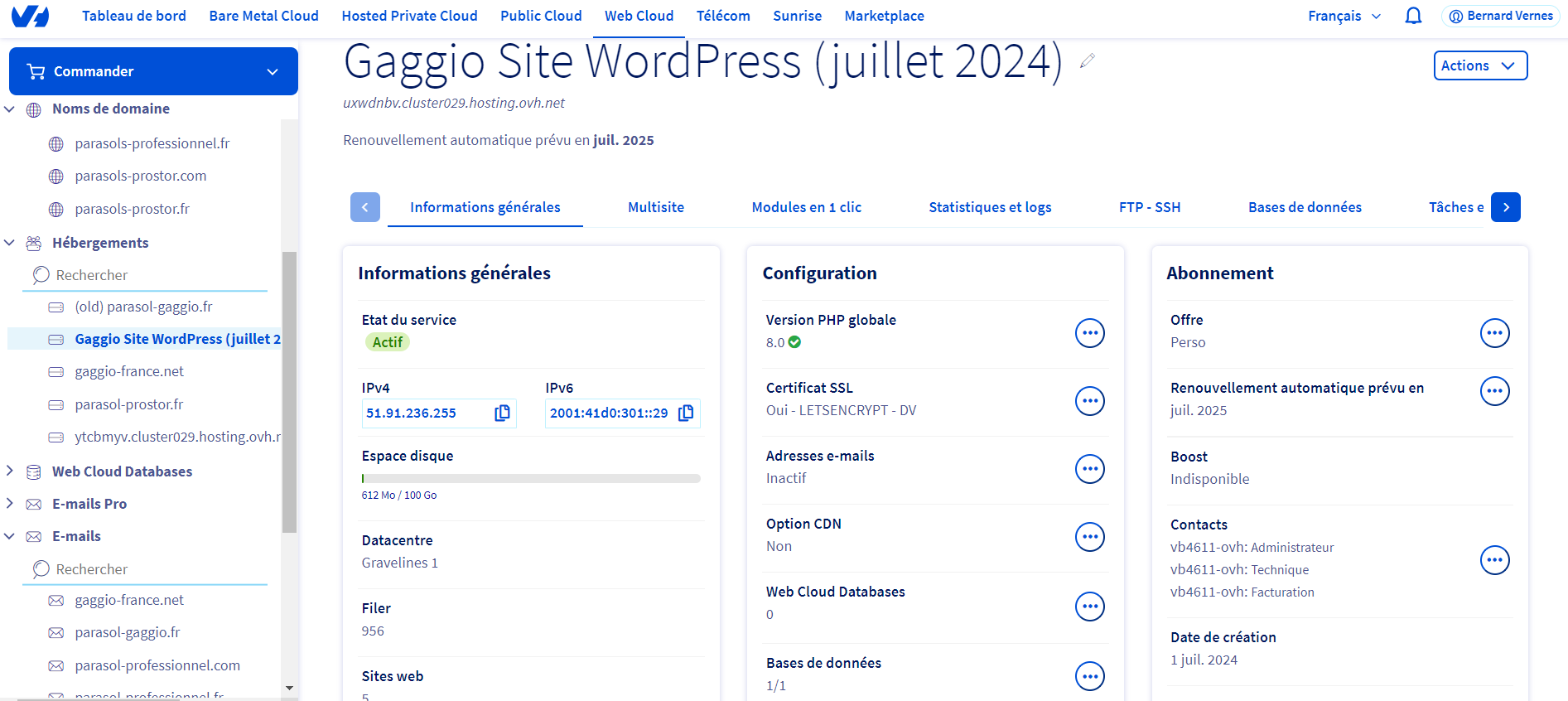Click the pencil icon to rename hosting
Image resolution: width=1568 pixels, height=701 pixels.
[x=1088, y=60]
